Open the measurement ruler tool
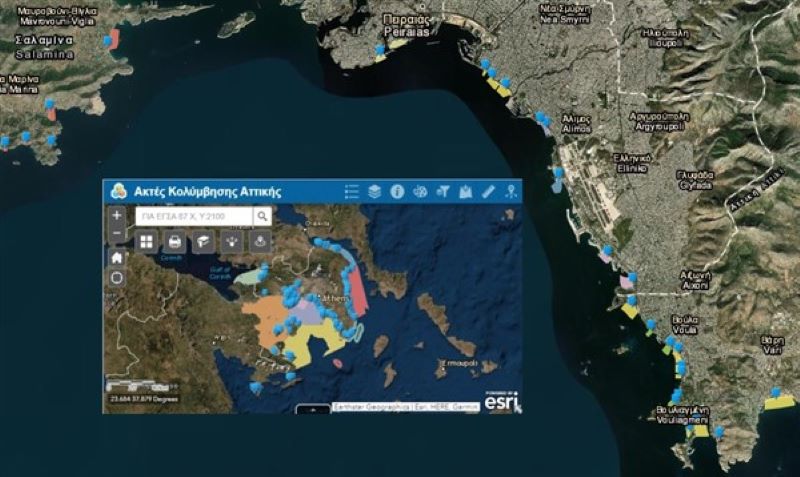The width and height of the screenshot is (800, 477). [x=488, y=191]
